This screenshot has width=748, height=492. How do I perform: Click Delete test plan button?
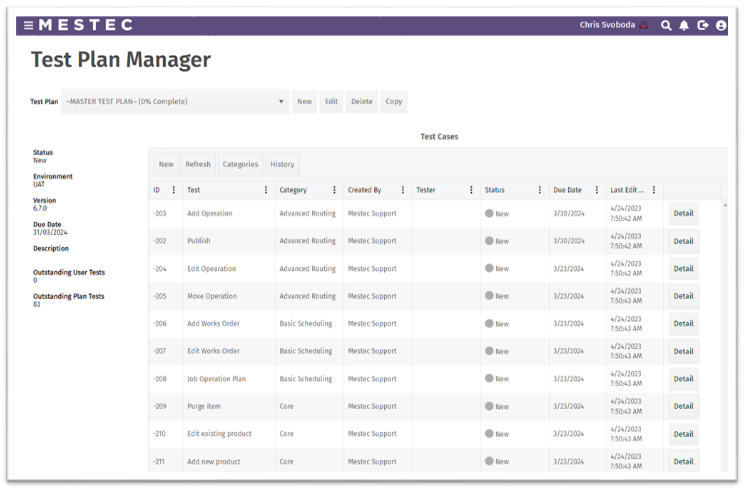[362, 102]
